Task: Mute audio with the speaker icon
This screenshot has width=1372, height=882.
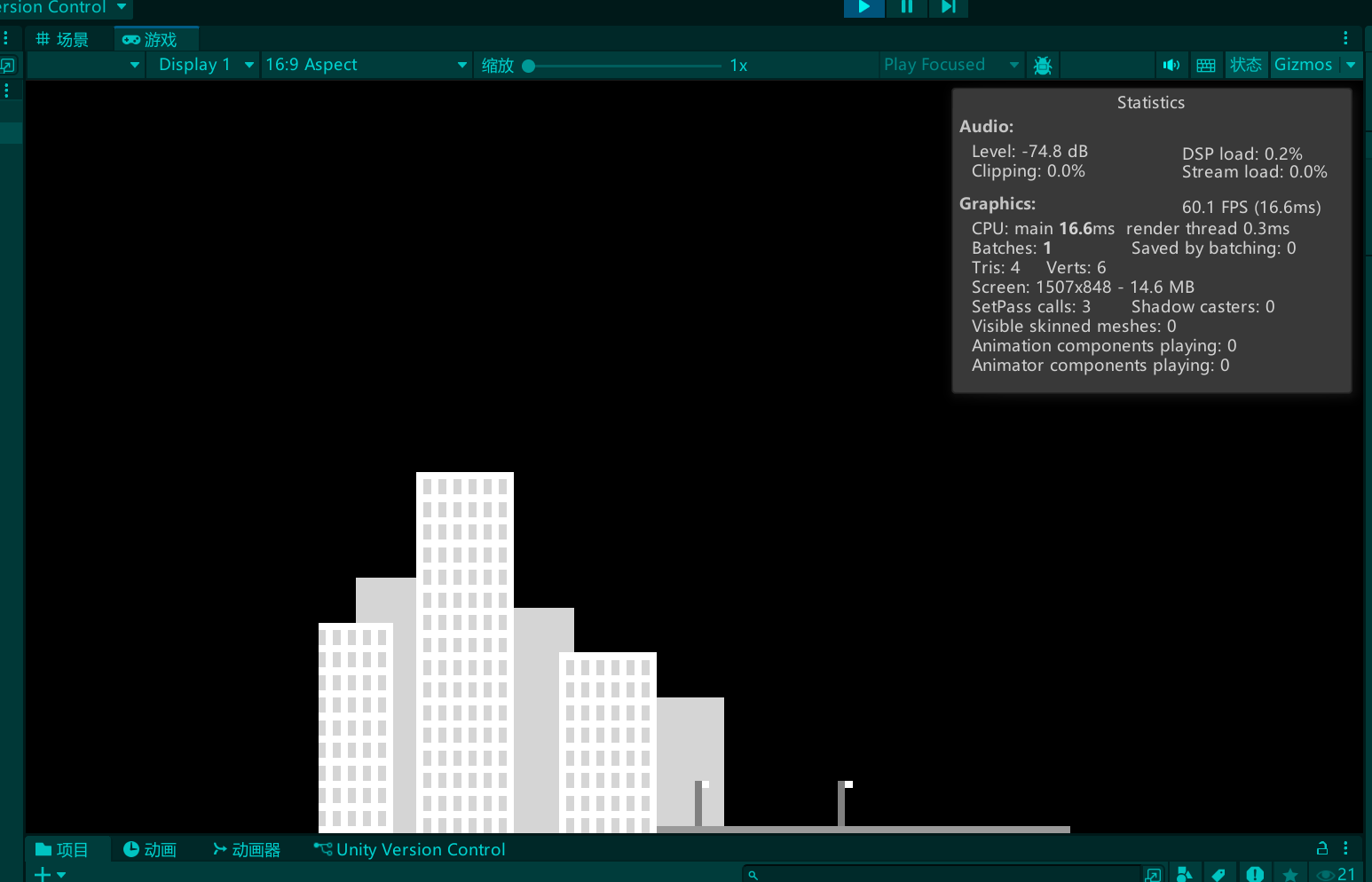Action: point(1171,65)
